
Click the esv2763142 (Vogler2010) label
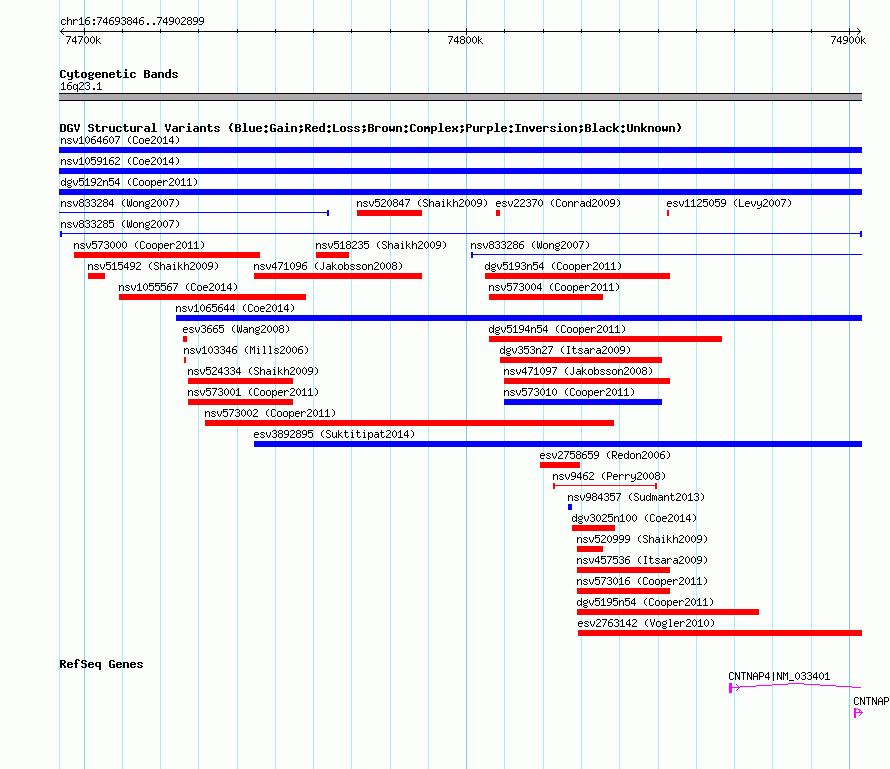pos(646,623)
